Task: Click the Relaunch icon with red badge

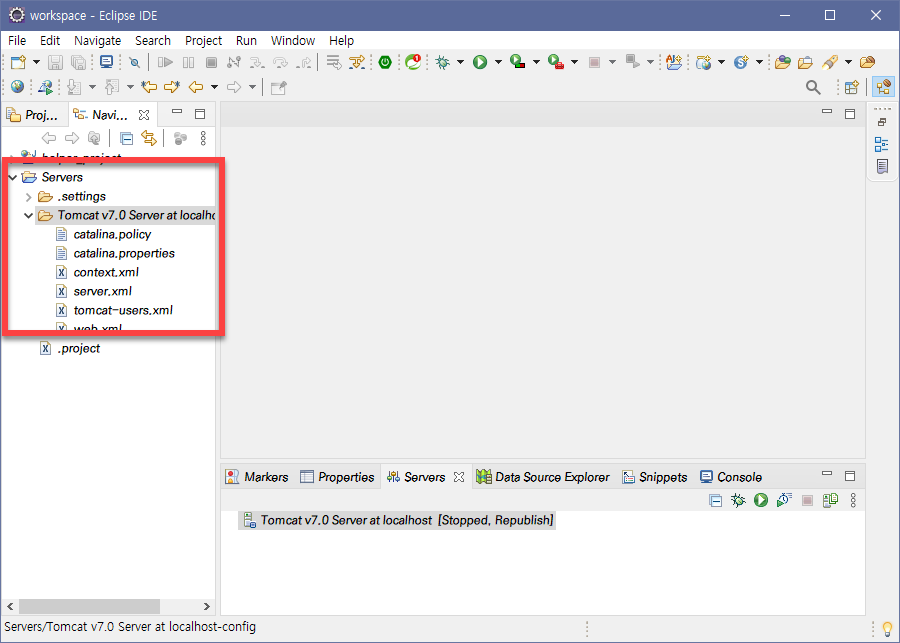Action: [x=413, y=61]
